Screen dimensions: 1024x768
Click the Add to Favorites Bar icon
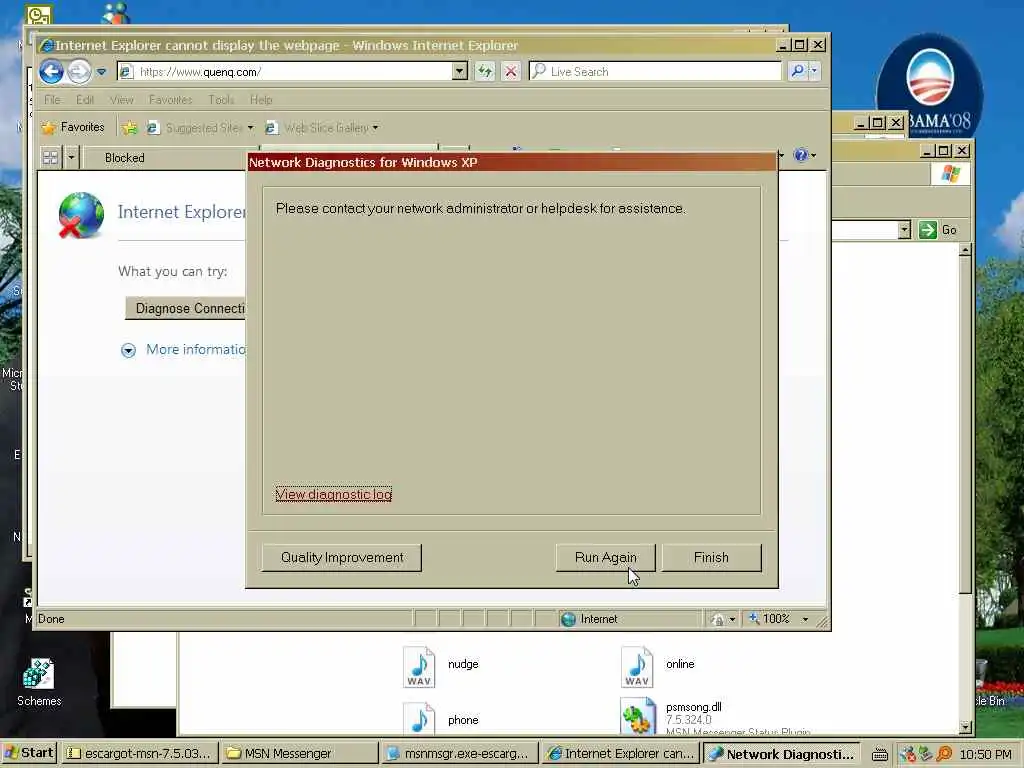130,128
